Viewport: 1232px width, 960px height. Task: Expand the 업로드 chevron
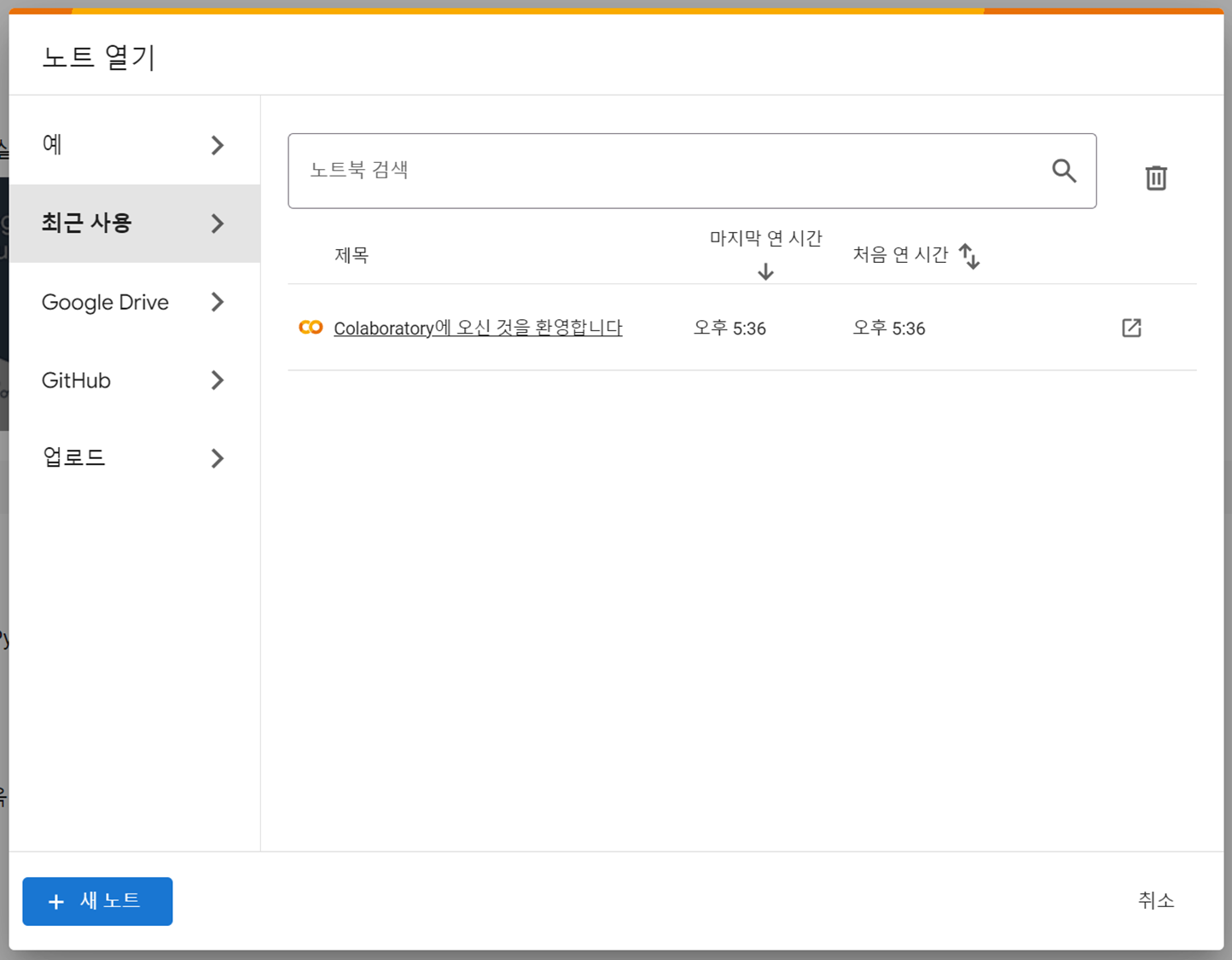[x=218, y=458]
